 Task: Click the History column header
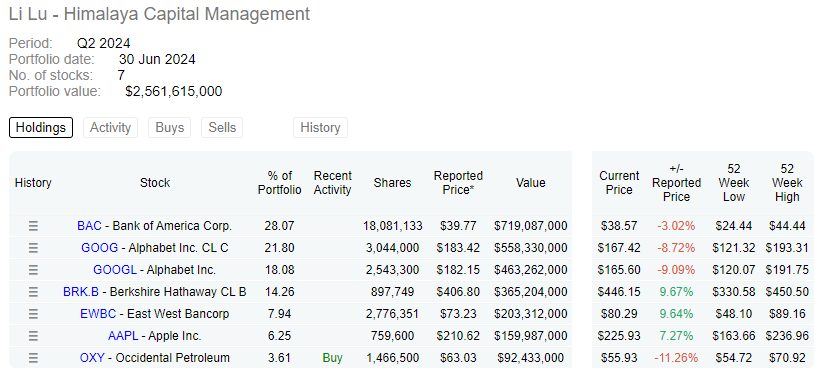[x=33, y=183]
